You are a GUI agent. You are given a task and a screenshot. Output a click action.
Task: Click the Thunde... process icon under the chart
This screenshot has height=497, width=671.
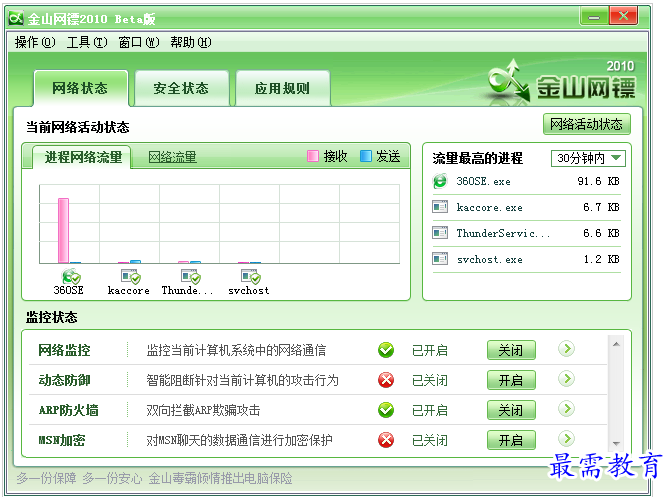(x=190, y=277)
